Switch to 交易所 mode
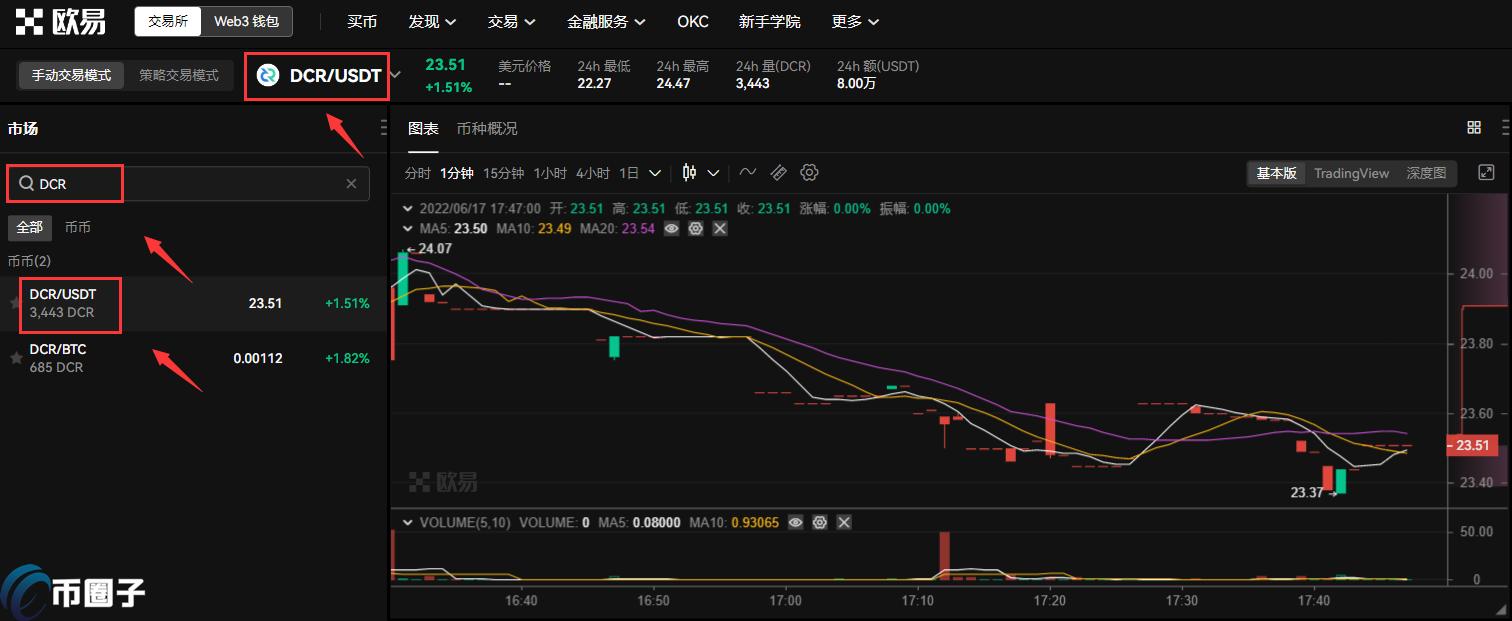The width and height of the screenshot is (1512, 621). click(x=168, y=21)
